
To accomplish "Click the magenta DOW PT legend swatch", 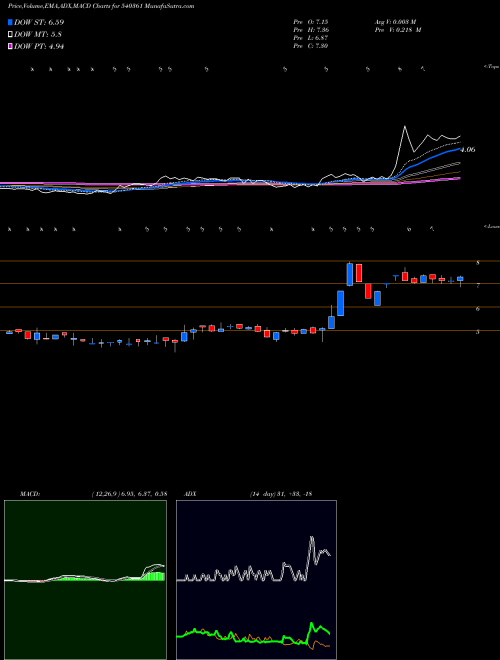I will tap(10, 46).
